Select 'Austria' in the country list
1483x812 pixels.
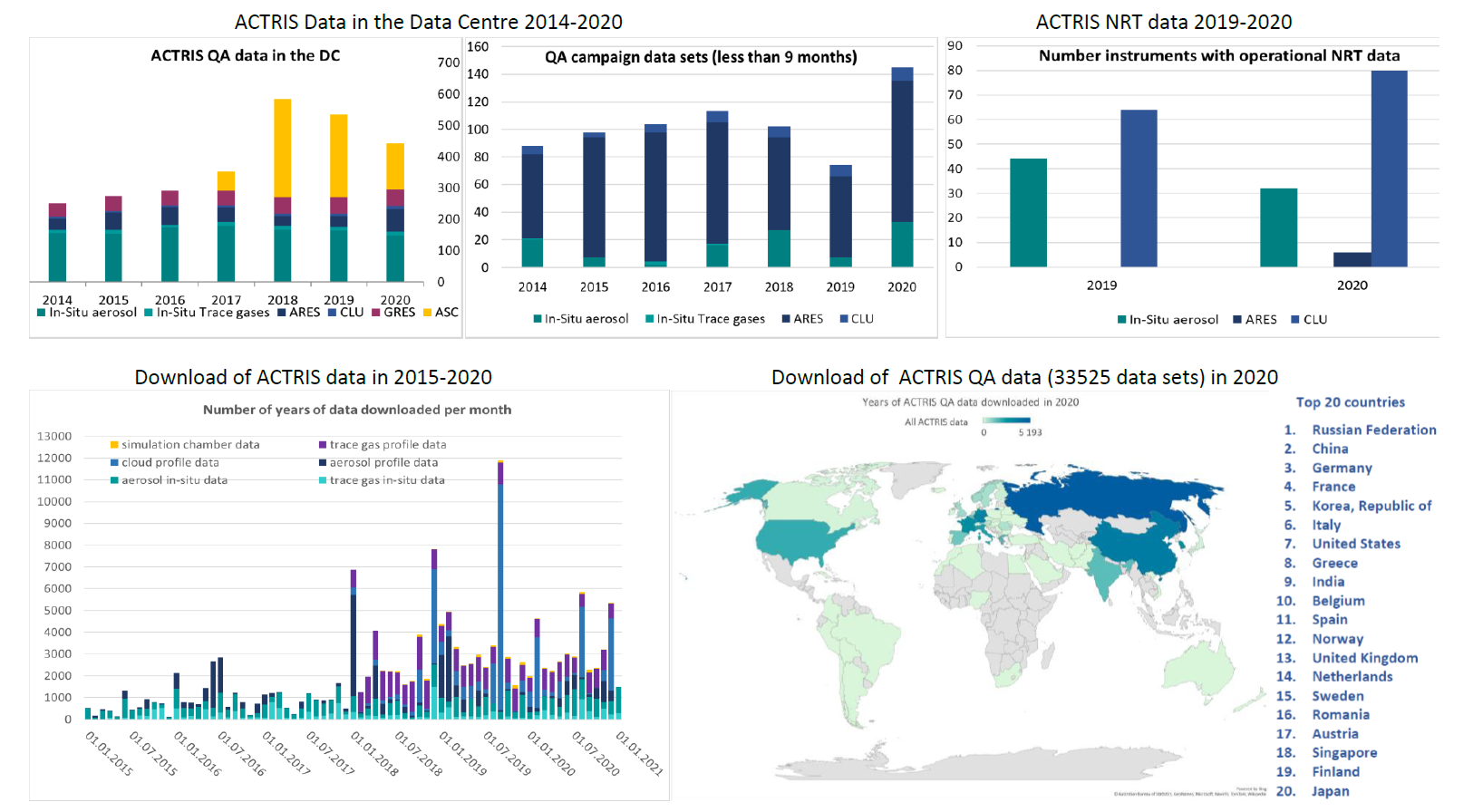pyautogui.click(x=1335, y=734)
